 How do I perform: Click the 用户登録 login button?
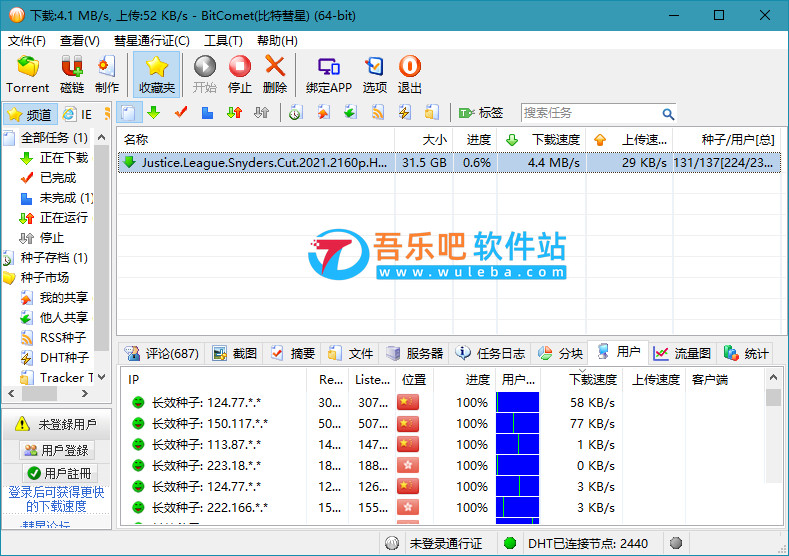pos(56,450)
